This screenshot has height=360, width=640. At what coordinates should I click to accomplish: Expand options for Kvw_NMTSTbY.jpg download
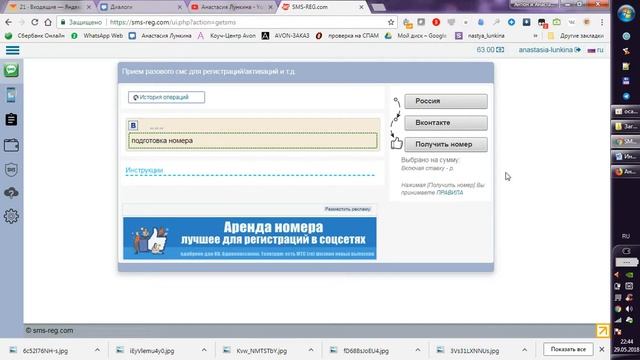311,350
